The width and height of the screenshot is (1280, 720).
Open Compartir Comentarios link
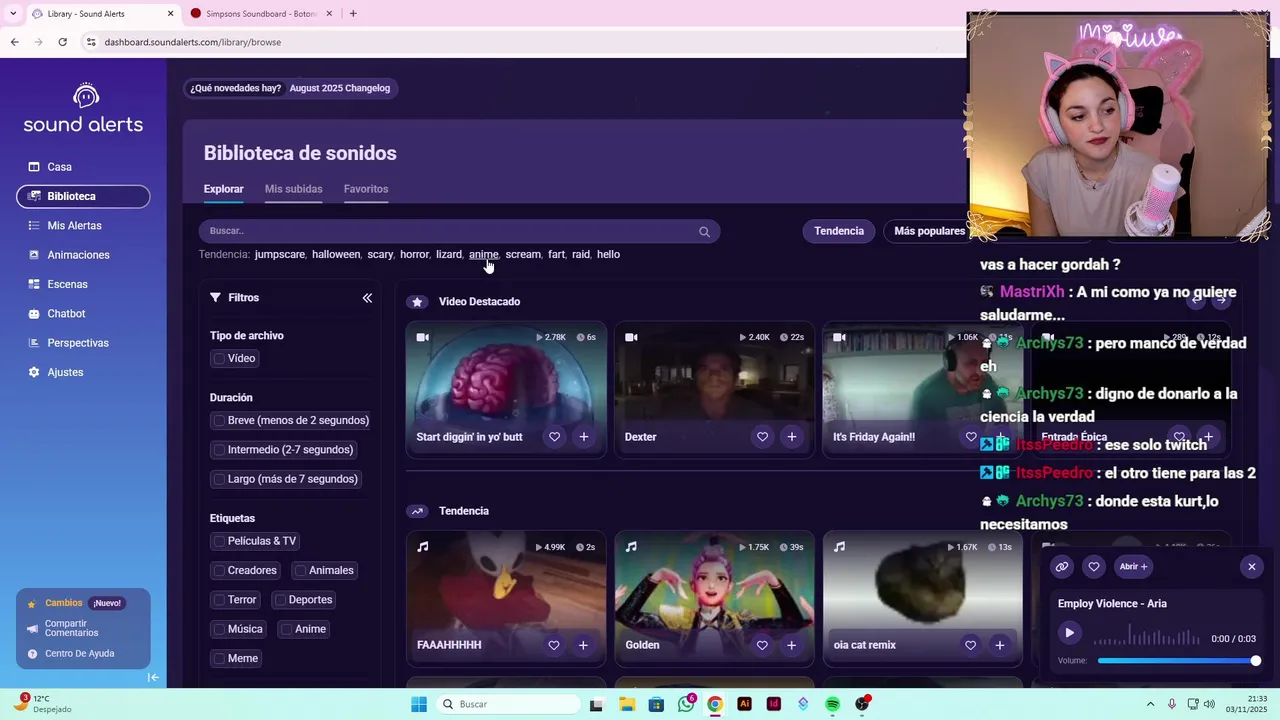point(72,628)
